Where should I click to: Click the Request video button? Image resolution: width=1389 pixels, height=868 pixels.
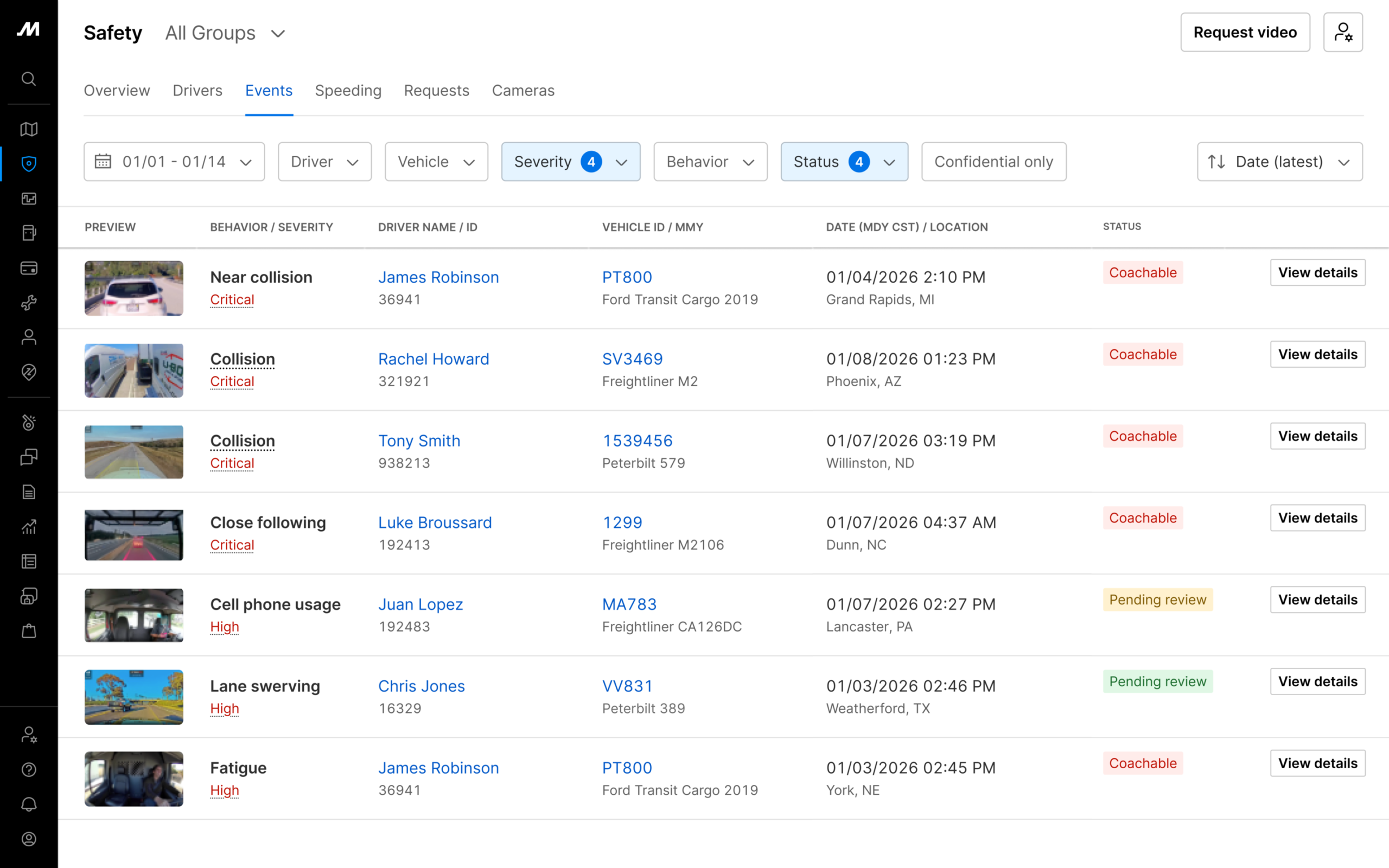point(1244,33)
